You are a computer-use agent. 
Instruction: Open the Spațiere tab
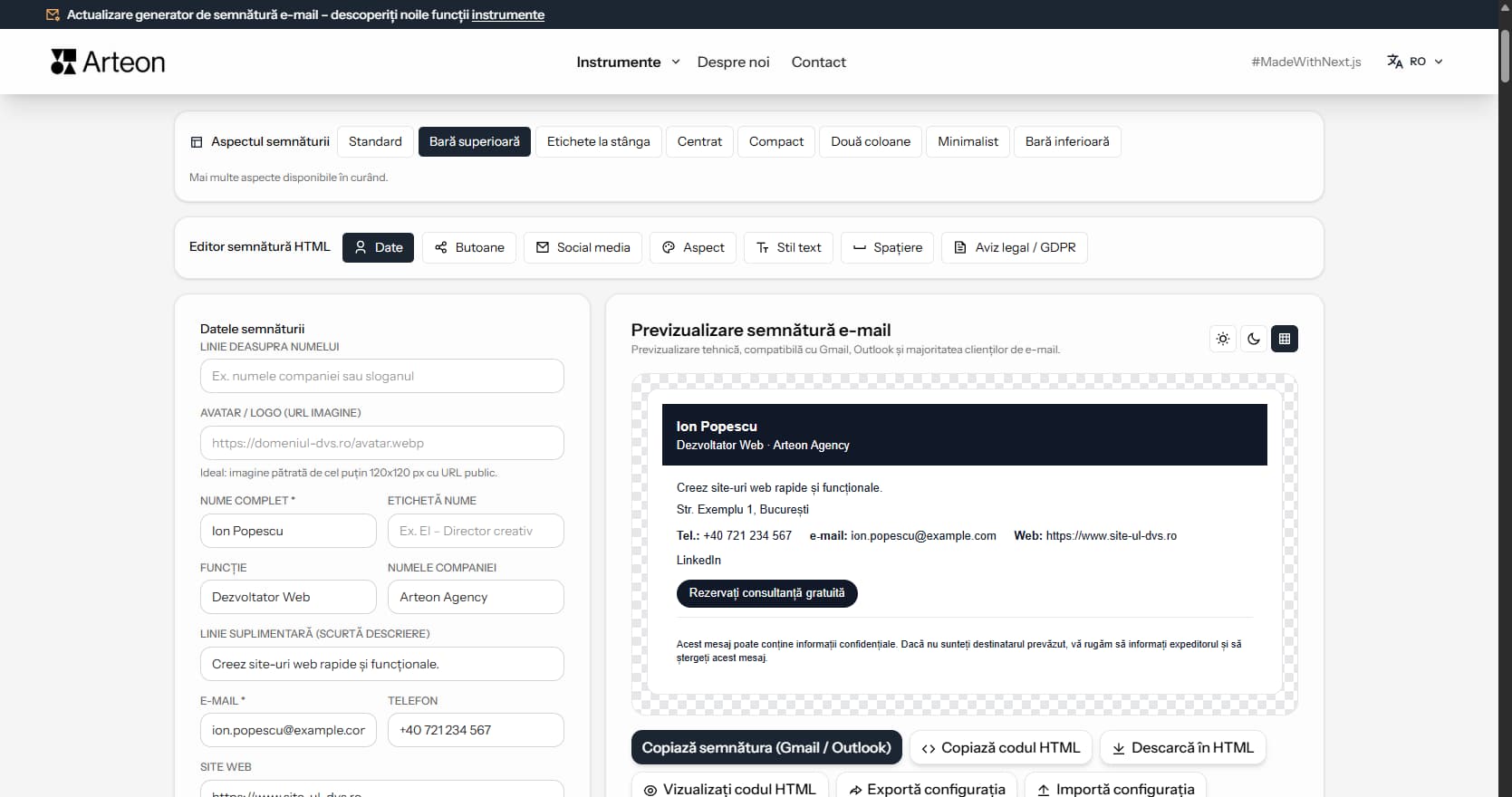(888, 247)
